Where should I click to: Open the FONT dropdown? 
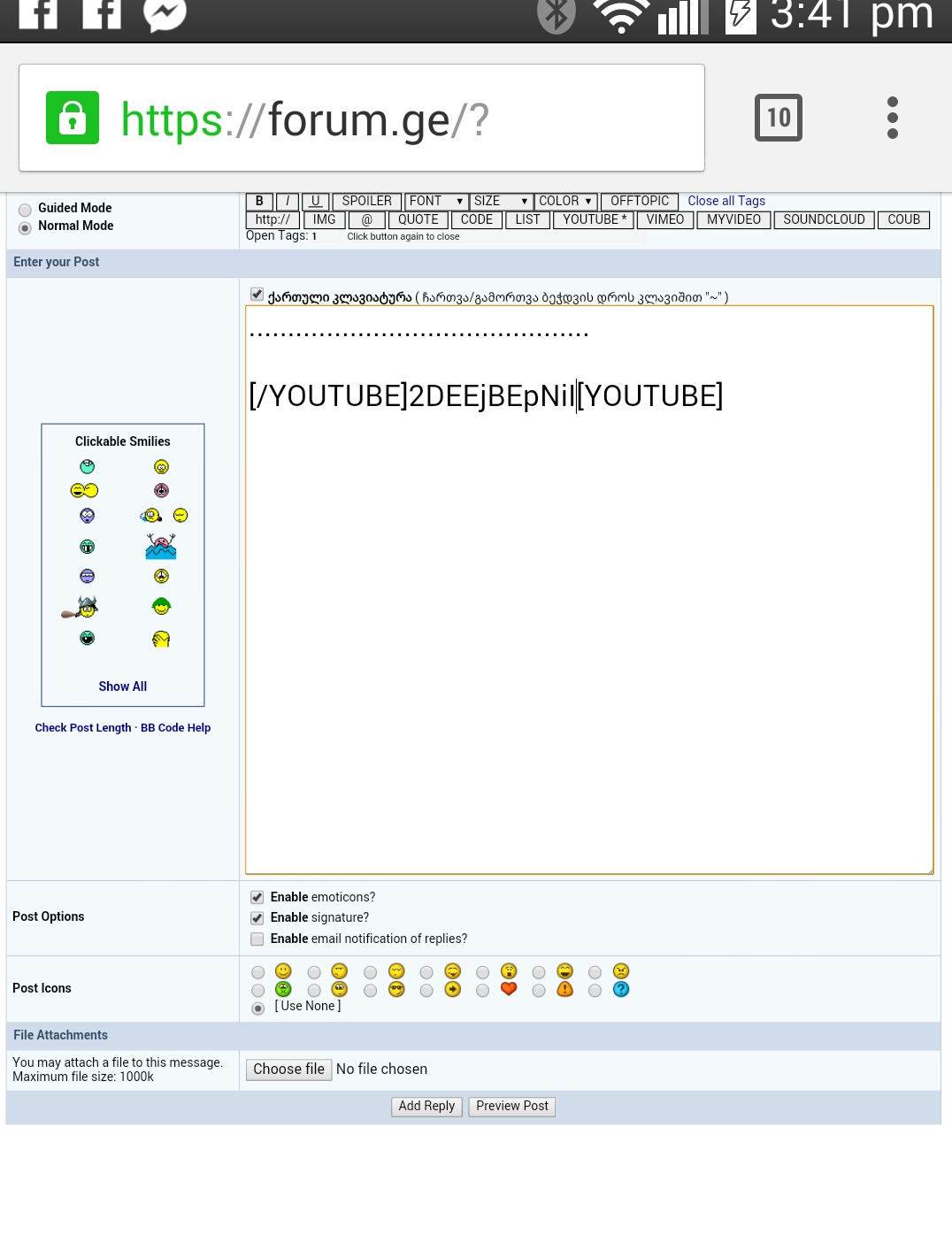click(437, 202)
